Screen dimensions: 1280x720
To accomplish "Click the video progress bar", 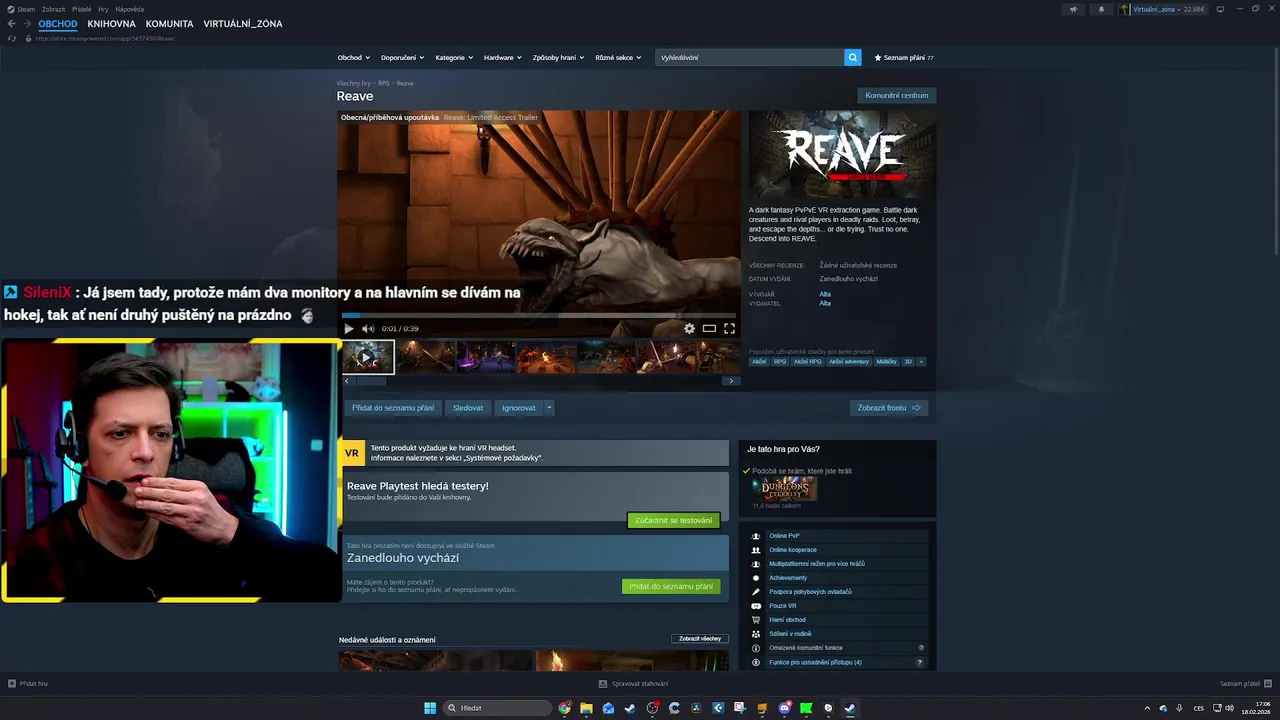I will coord(538,315).
